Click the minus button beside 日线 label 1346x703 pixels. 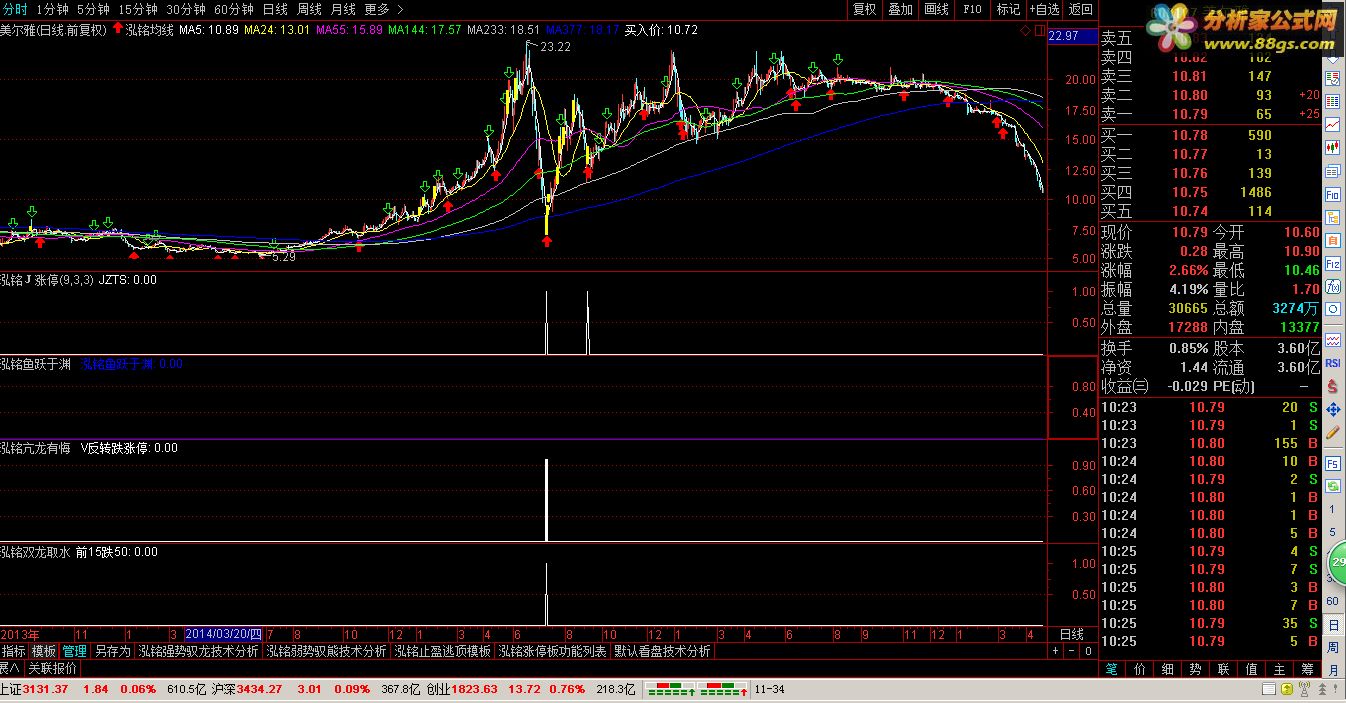click(x=1071, y=651)
